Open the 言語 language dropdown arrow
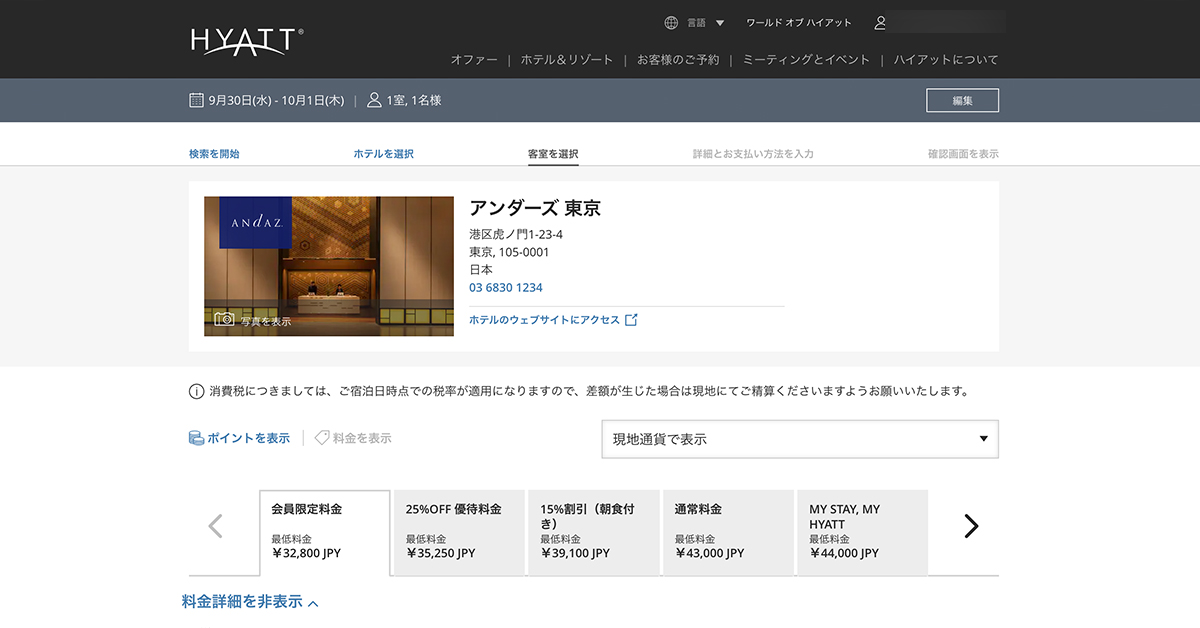Screen dimensions: 1200x628 pyautogui.click(x=719, y=23)
